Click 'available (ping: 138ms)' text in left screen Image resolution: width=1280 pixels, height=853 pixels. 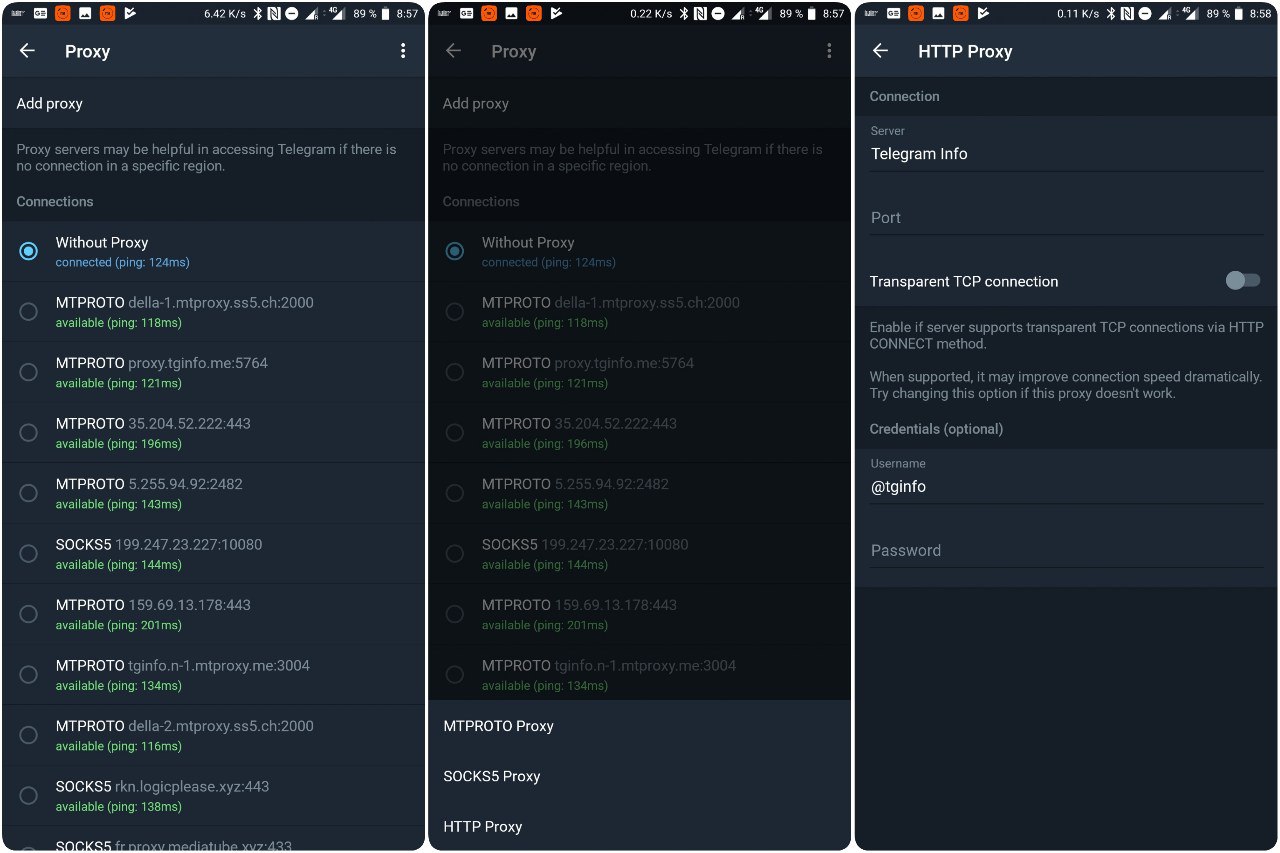coord(118,806)
